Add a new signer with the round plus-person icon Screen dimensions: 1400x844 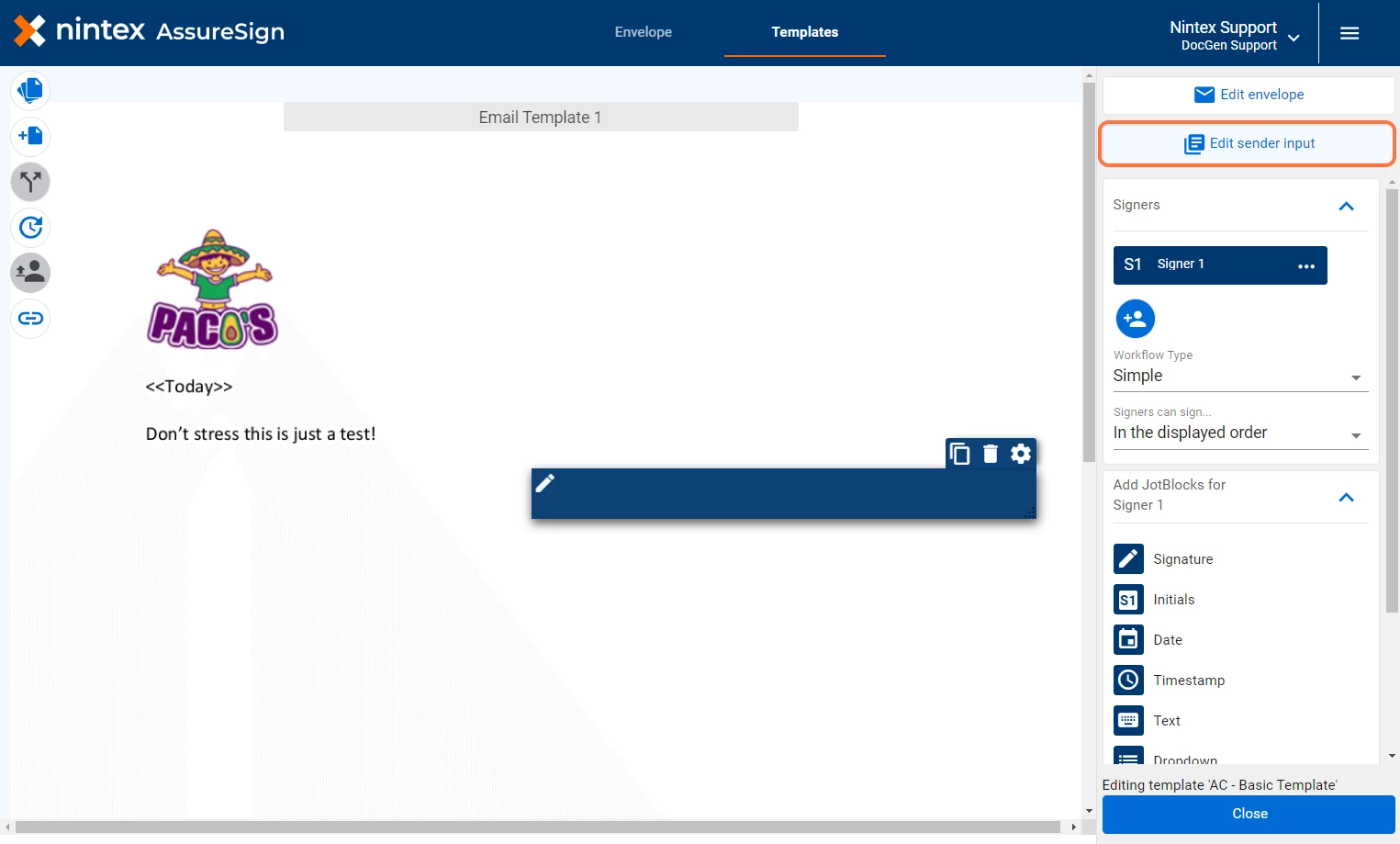[x=1136, y=319]
